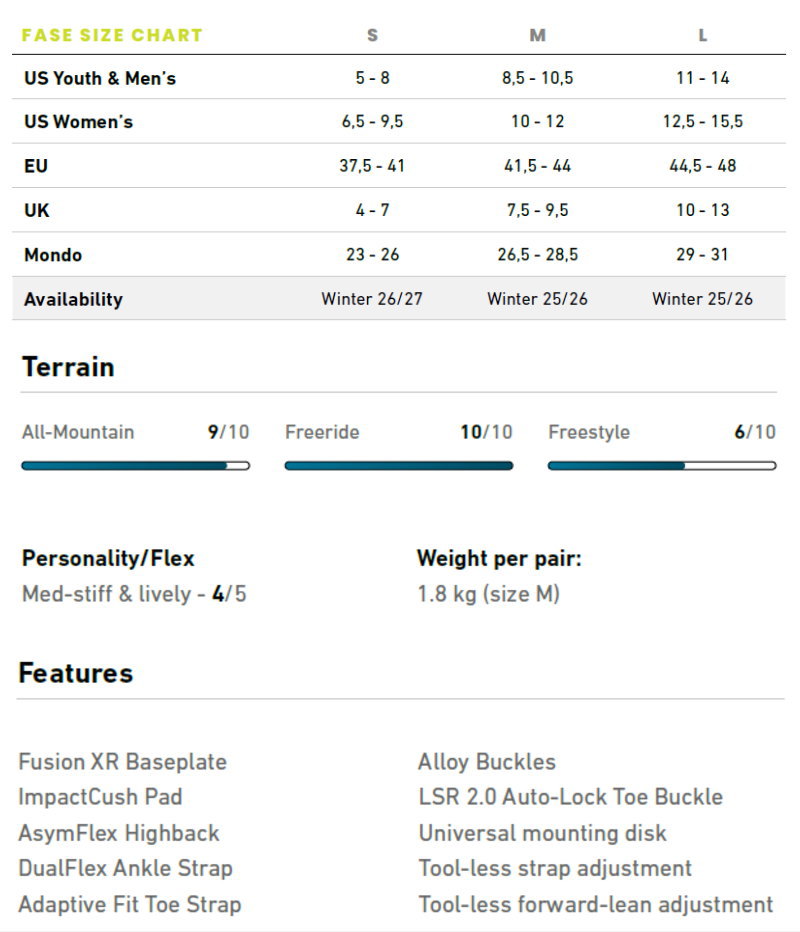
Task: Click the Freestyle rating bar
Action: [662, 465]
